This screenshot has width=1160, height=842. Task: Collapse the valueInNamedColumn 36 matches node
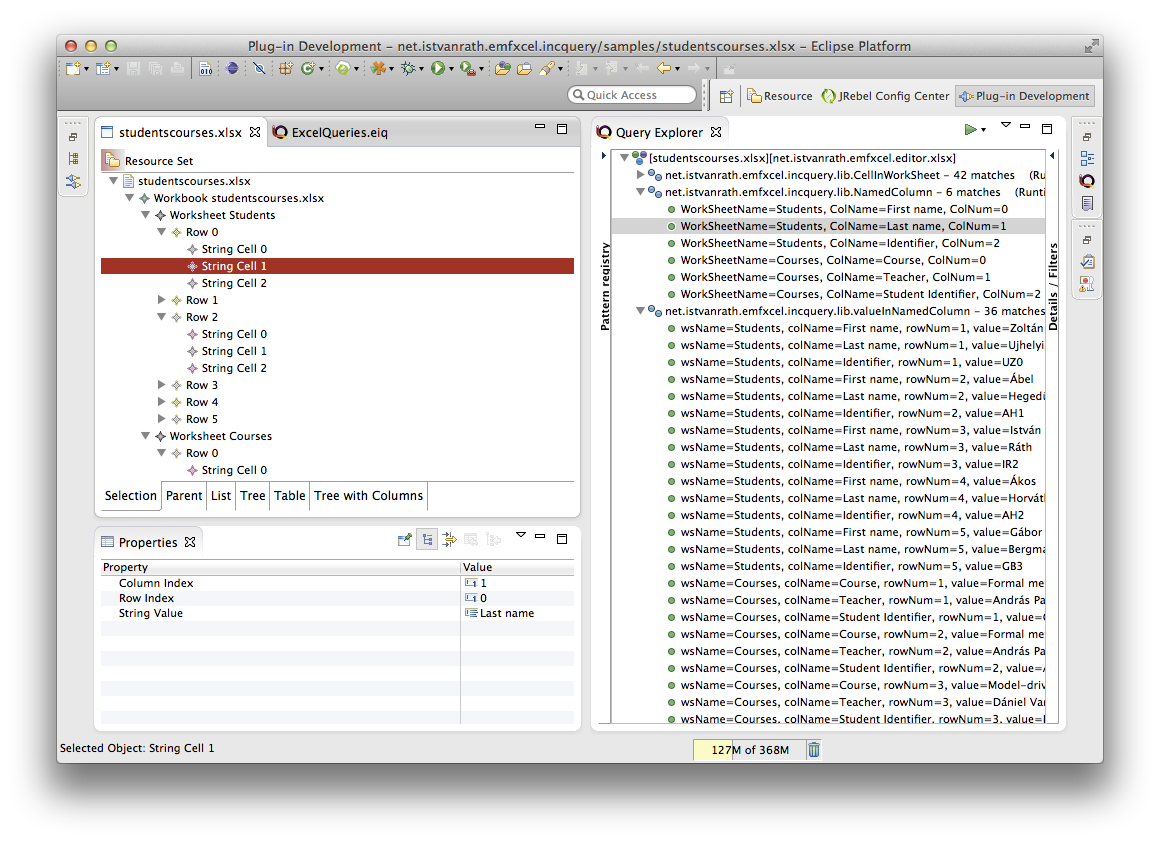point(641,311)
